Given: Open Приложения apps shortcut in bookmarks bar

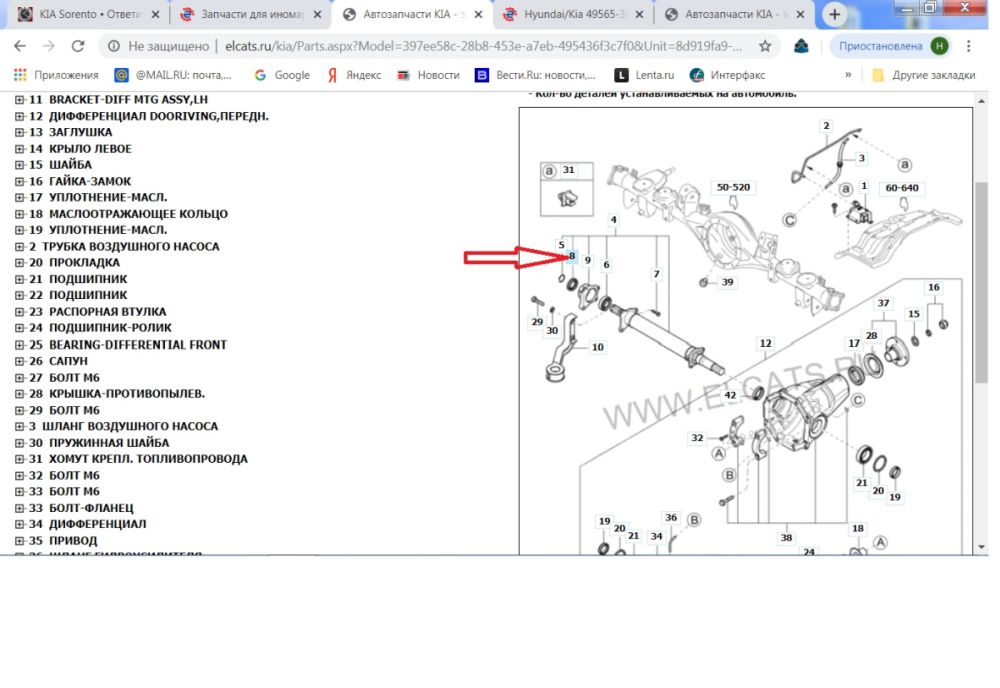Looking at the screenshot, I should (56, 75).
